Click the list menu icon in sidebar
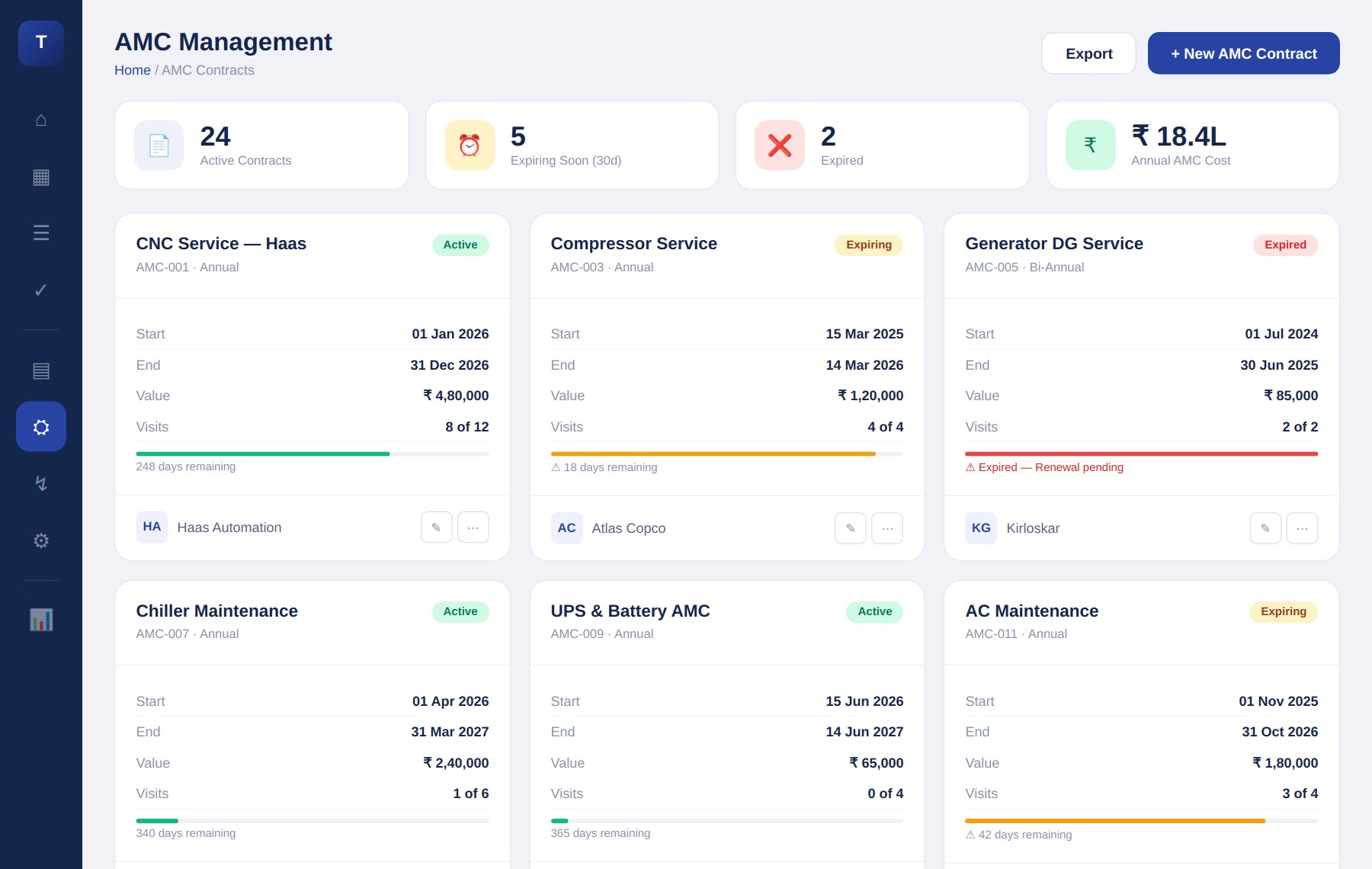This screenshot has height=869, width=1372. [x=40, y=233]
